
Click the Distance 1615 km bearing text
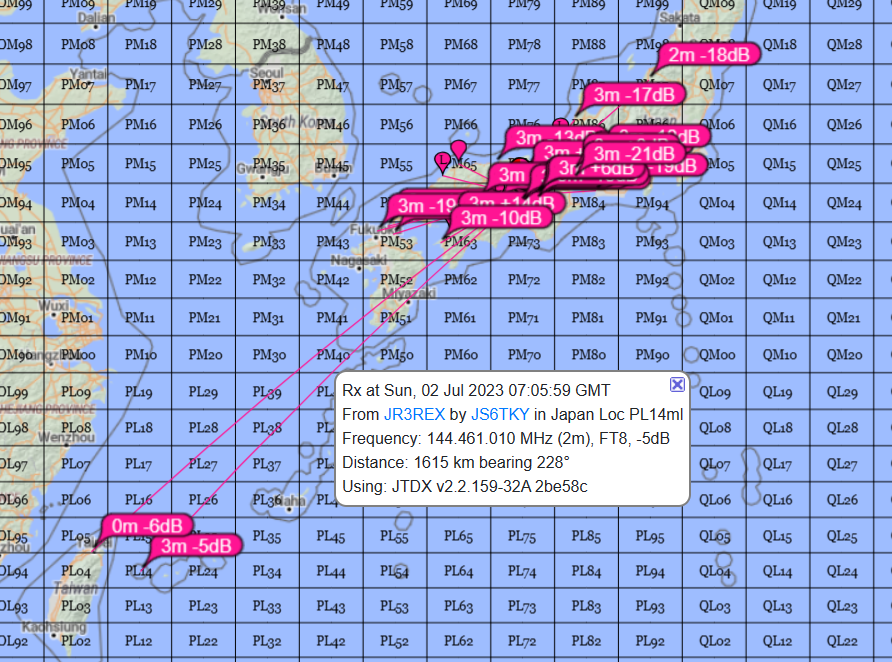click(x=456, y=462)
